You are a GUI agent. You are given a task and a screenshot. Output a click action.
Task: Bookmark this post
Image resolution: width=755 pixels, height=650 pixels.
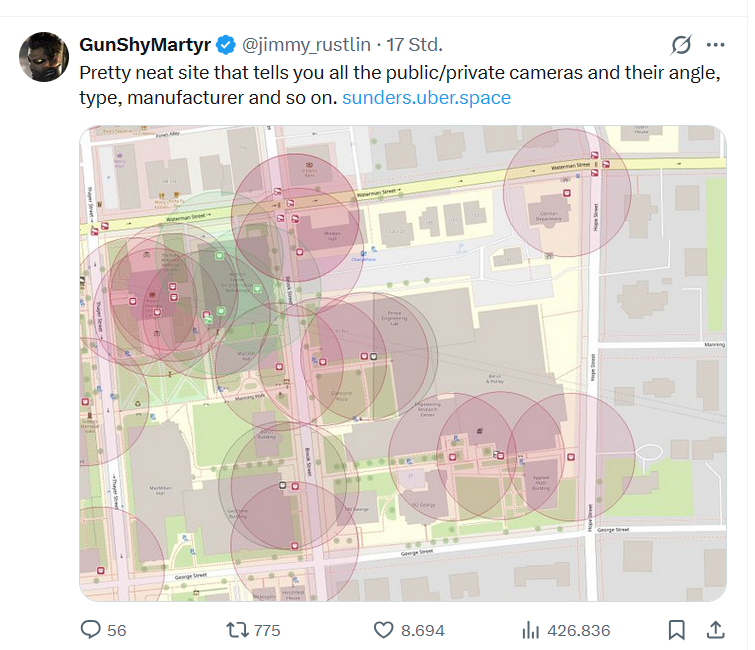point(676,630)
